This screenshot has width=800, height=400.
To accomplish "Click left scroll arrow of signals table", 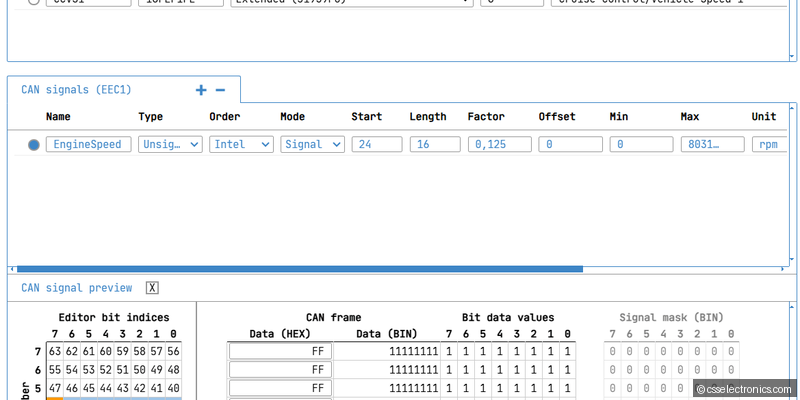I will [x=12, y=269].
